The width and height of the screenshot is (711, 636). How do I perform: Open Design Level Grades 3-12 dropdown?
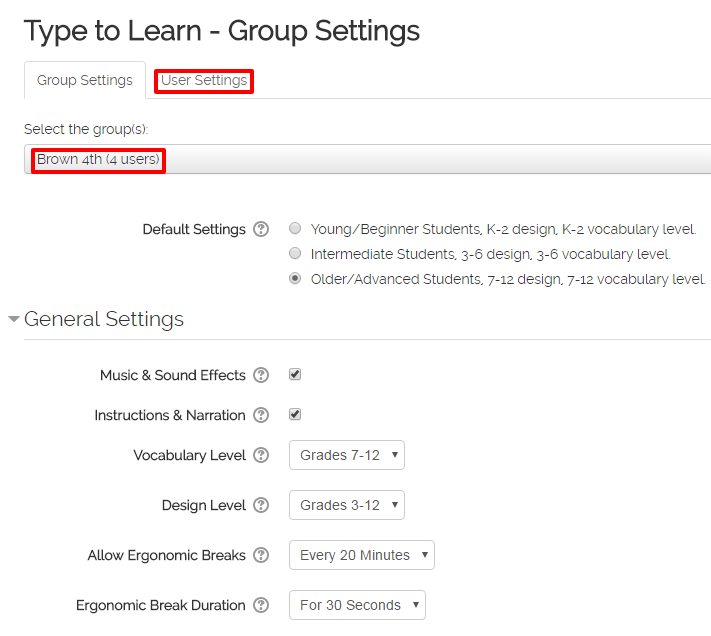[x=347, y=505]
